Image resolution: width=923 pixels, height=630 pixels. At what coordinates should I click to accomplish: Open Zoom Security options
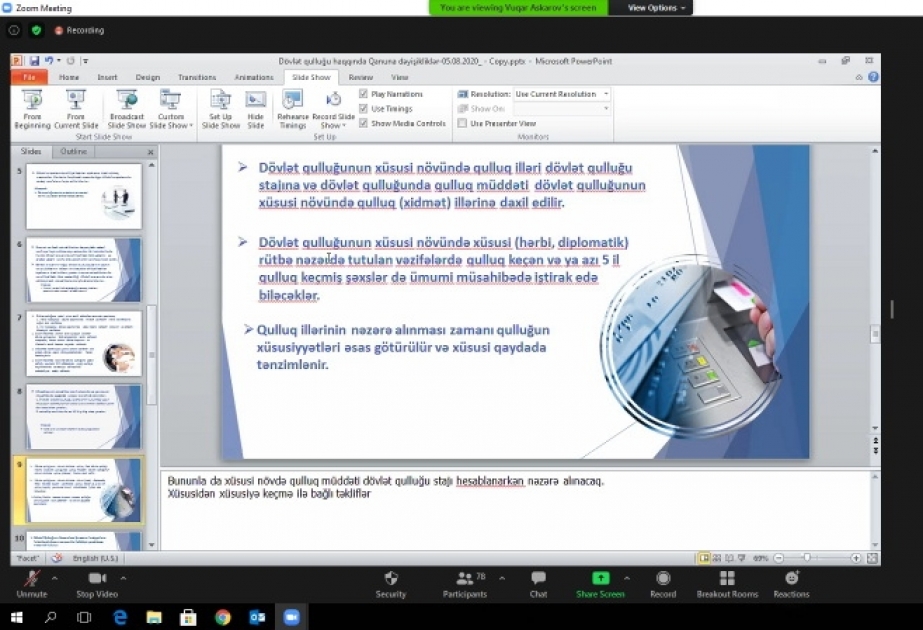coord(391,584)
